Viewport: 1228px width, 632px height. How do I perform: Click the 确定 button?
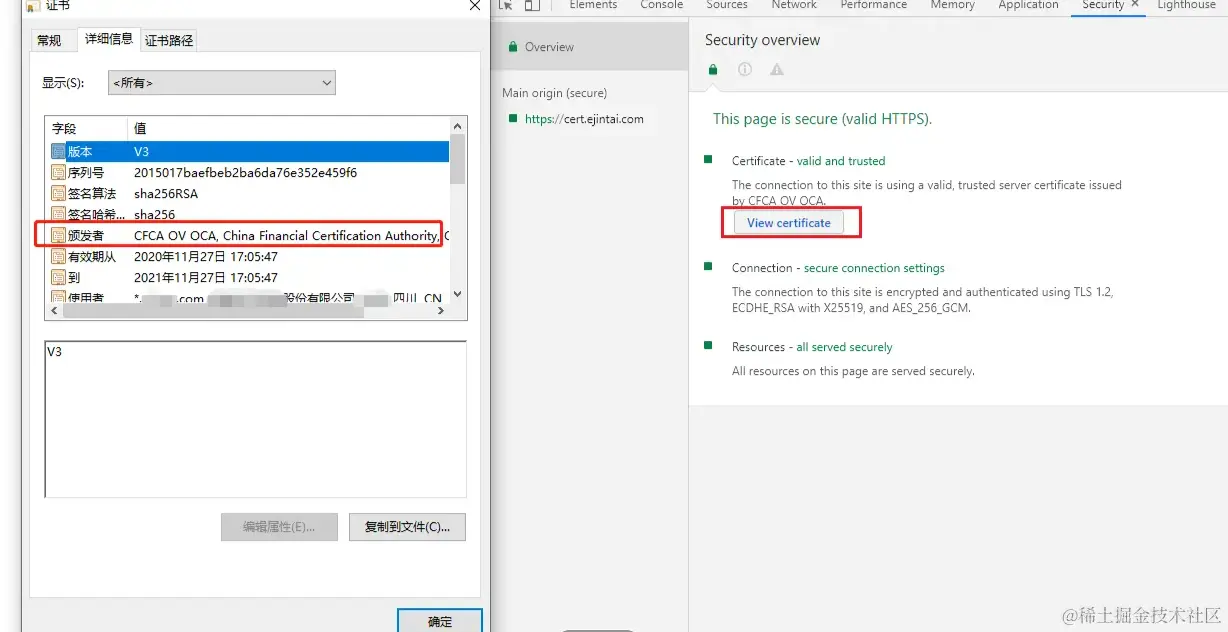pyautogui.click(x=440, y=620)
